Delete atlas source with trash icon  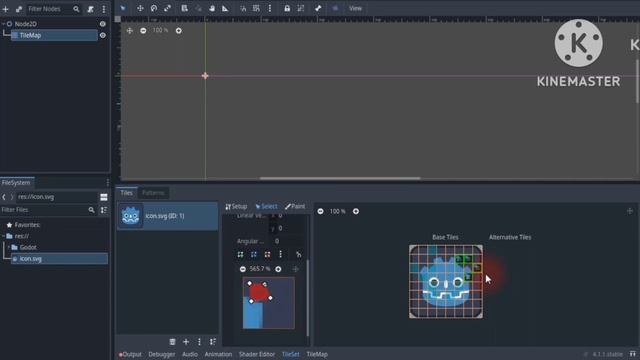click(172, 342)
